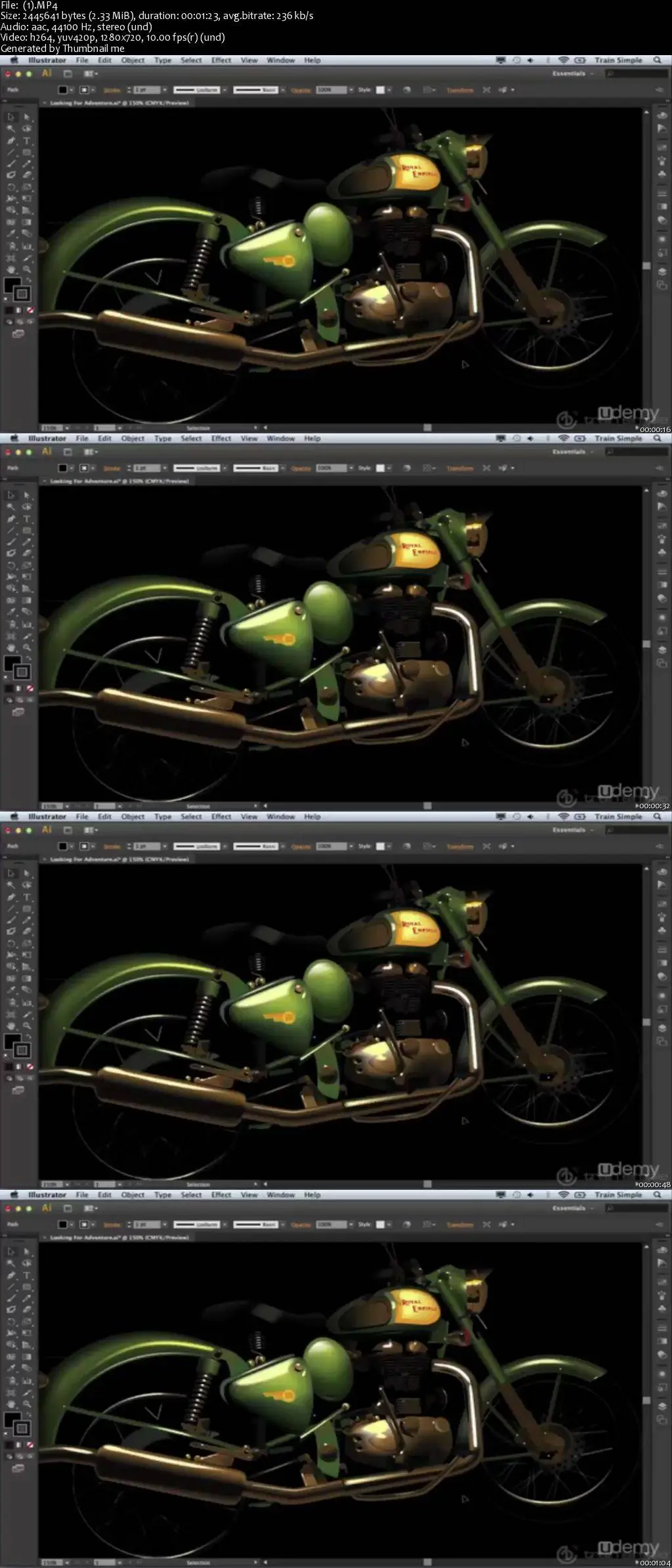Open the Color panel icon in the 00:00:16 frame
This screenshot has height=1568, width=672.
coord(662,114)
